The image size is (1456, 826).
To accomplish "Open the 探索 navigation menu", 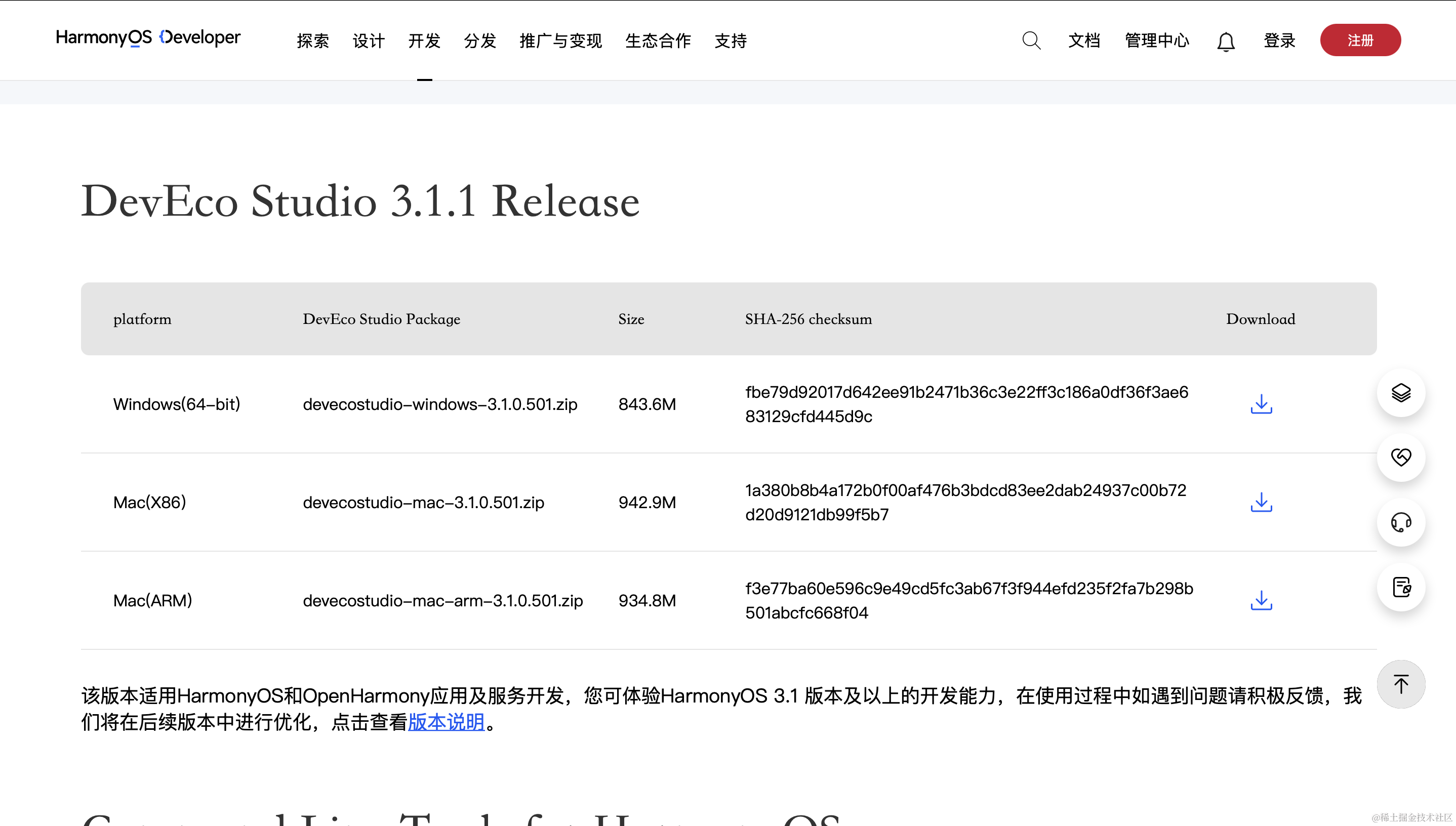I will [313, 41].
